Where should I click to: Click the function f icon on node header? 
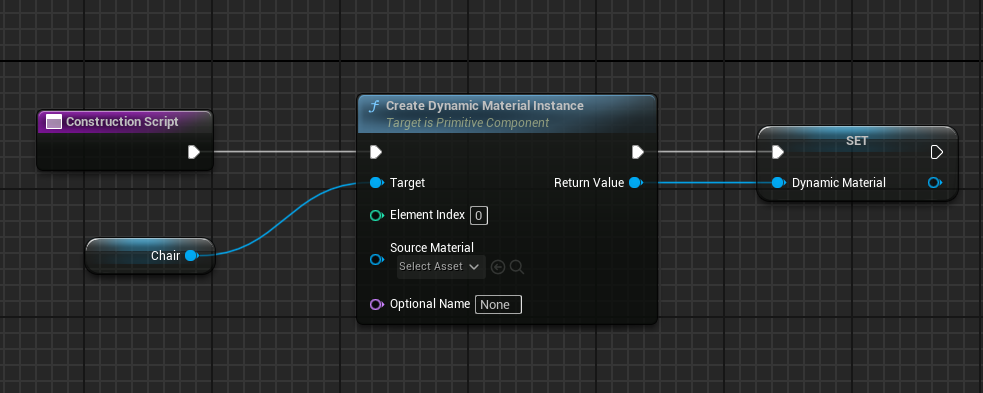(x=374, y=106)
